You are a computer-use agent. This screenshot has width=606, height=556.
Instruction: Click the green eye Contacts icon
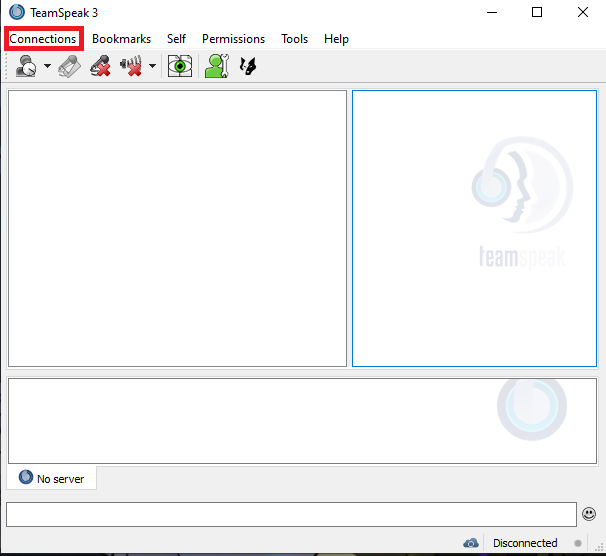[180, 66]
